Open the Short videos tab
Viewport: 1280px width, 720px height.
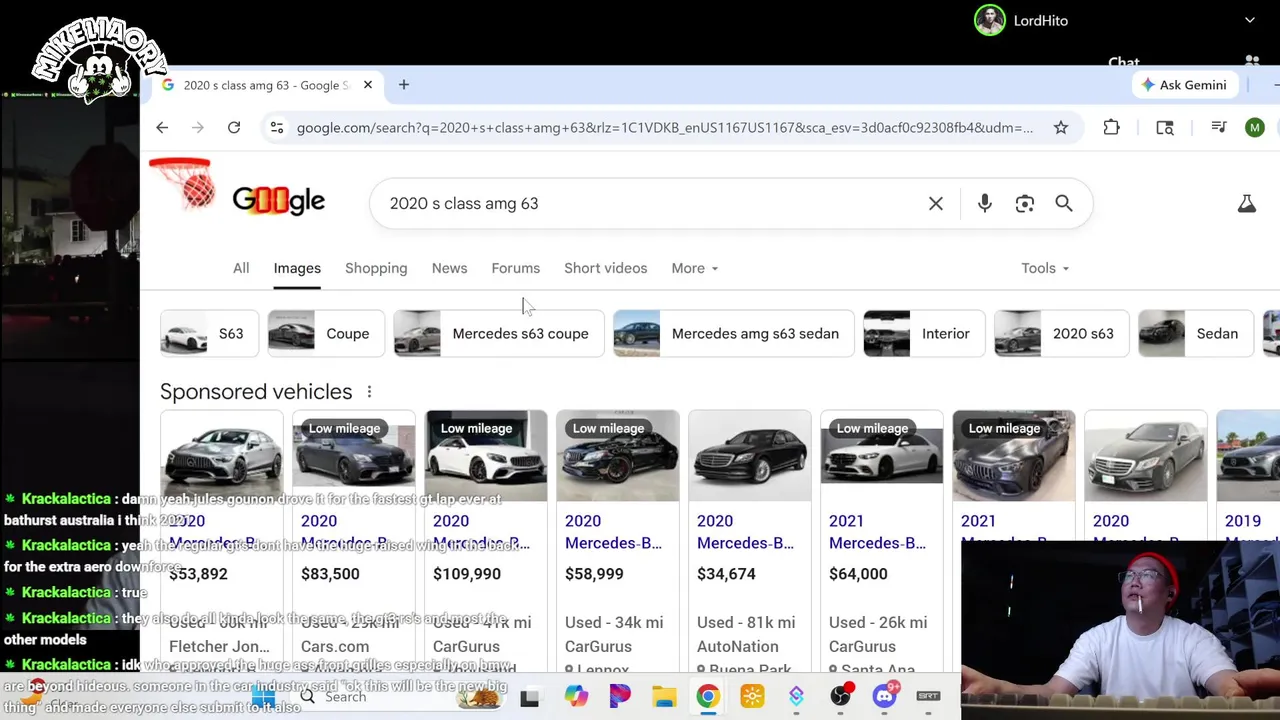pyautogui.click(x=605, y=268)
